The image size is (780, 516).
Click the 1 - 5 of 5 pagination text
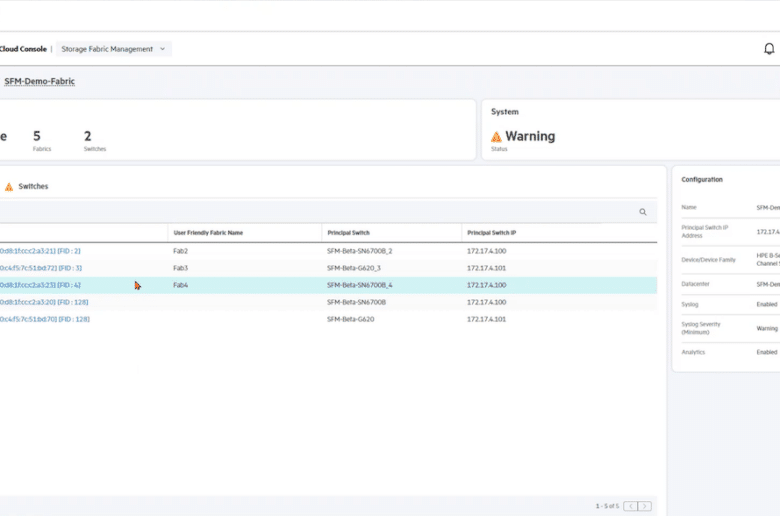pos(607,506)
